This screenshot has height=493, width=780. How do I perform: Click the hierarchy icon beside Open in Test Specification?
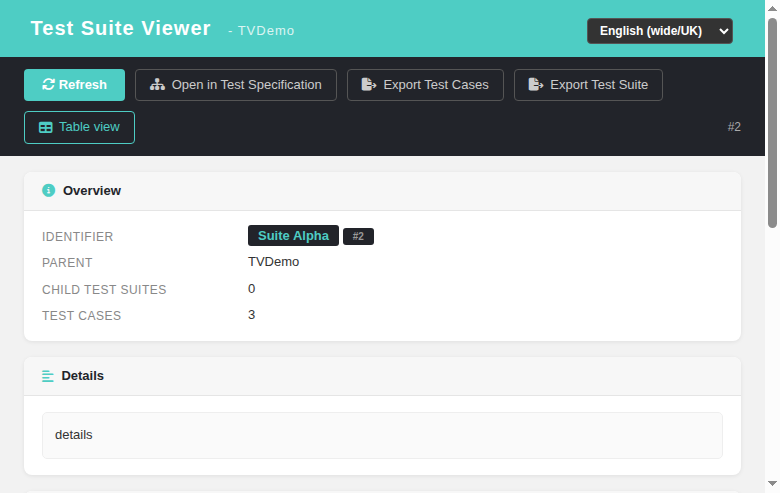(157, 85)
